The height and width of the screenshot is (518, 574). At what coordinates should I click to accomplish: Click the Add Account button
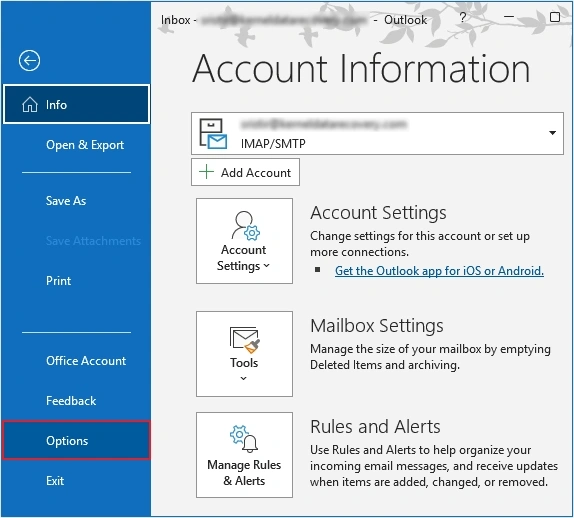tap(245, 172)
